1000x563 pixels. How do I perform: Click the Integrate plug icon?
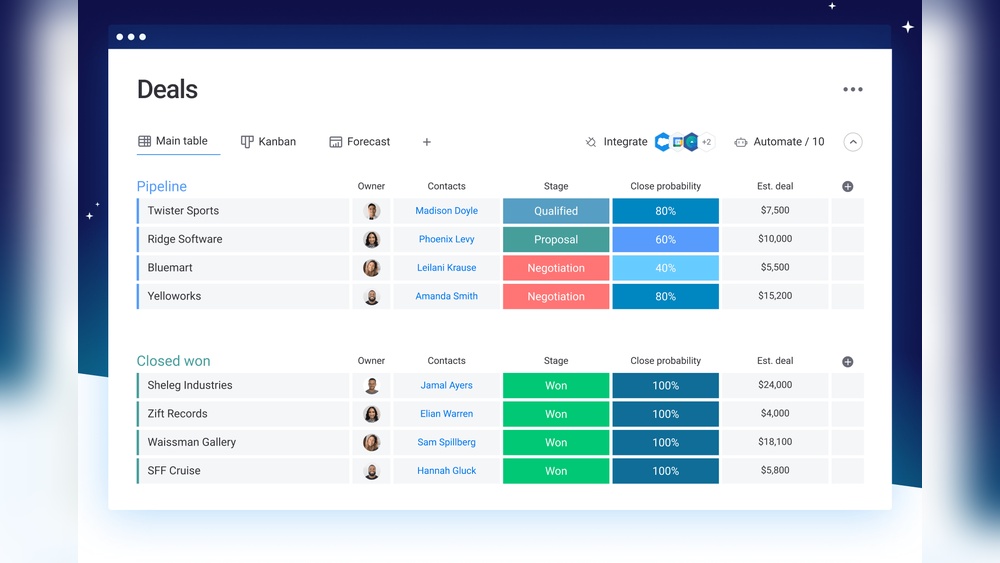591,142
